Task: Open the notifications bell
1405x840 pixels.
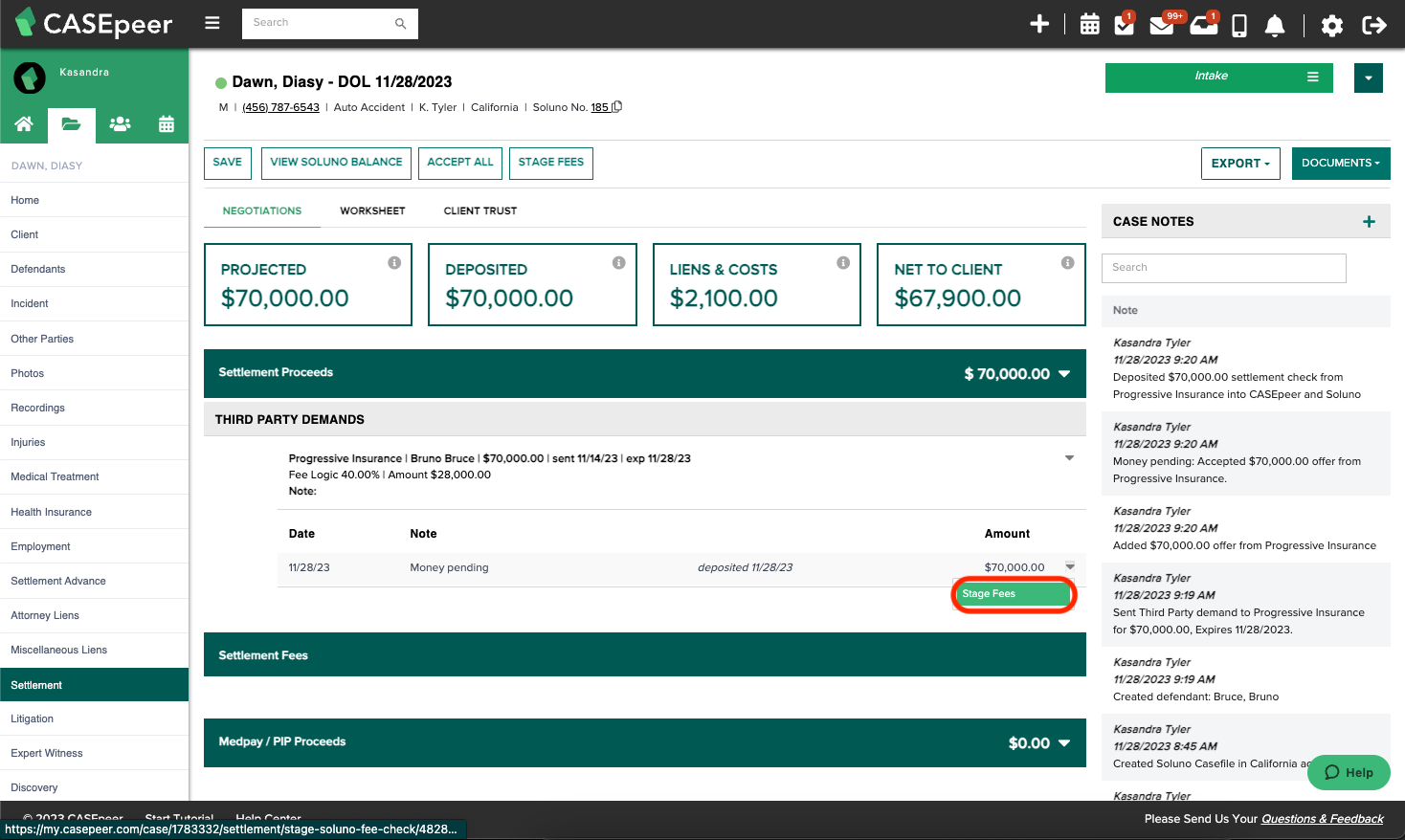Action: 1275,26
